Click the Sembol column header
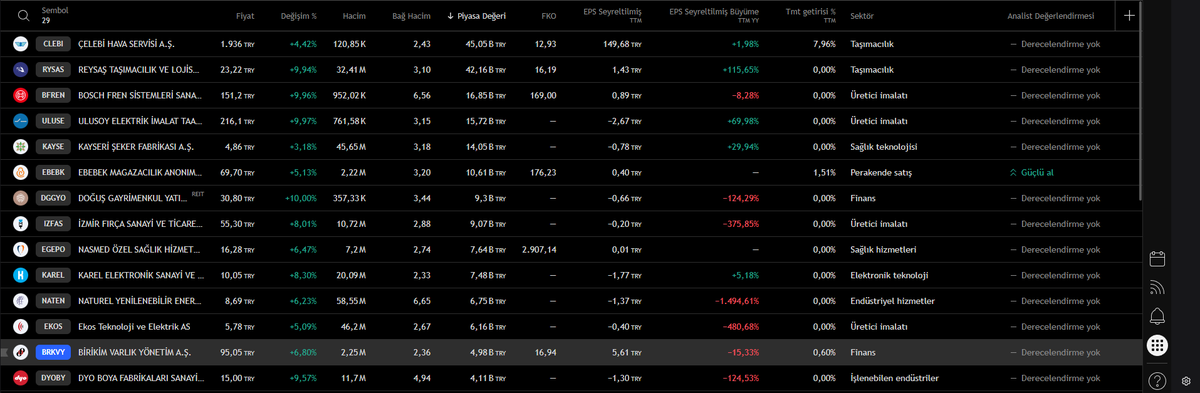The image size is (1200, 393). click(x=54, y=12)
